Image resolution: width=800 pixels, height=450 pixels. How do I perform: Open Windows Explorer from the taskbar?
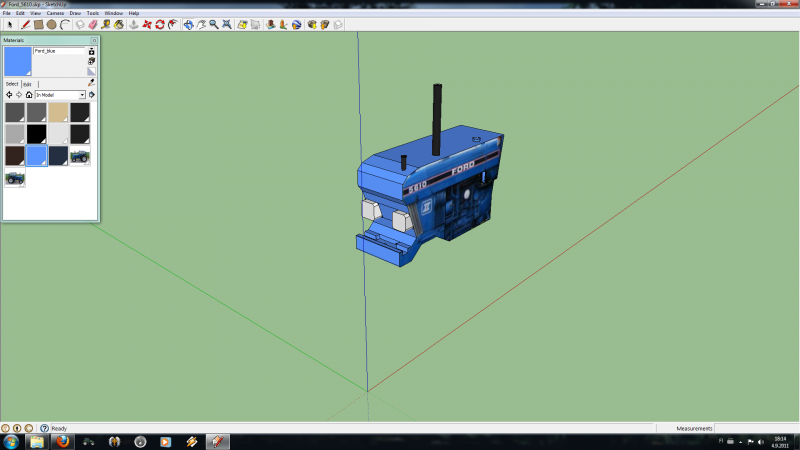[x=37, y=442]
